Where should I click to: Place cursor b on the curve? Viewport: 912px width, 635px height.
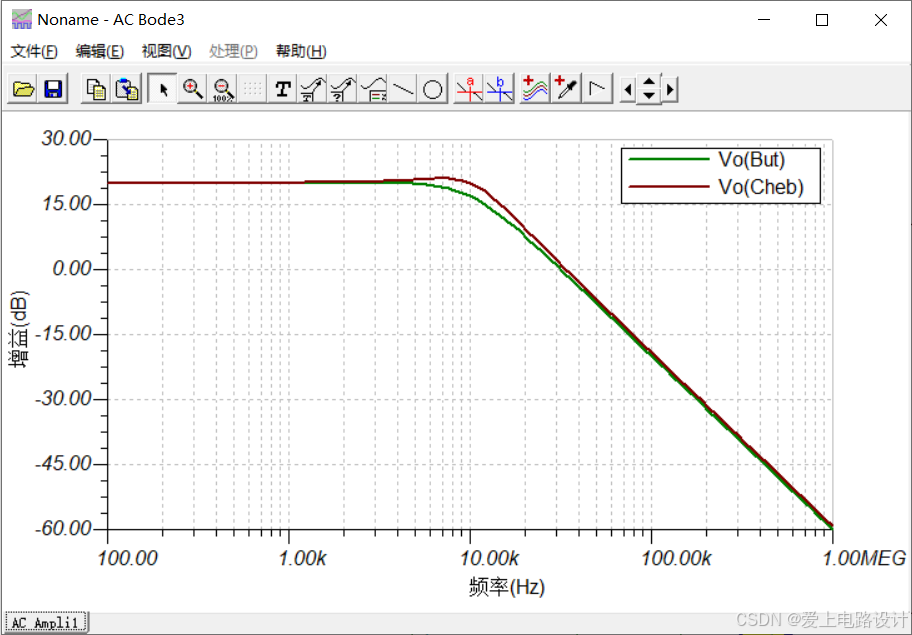(499, 89)
